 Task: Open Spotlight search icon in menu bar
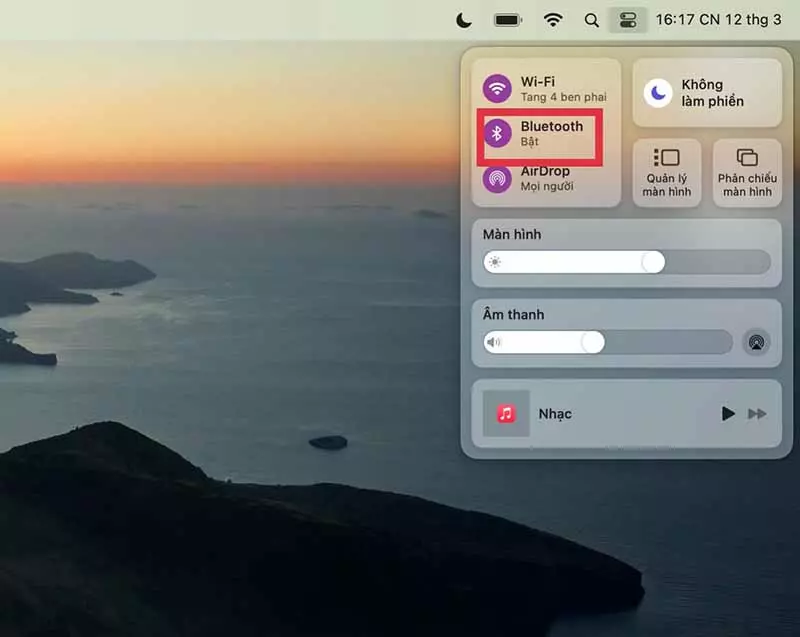pos(591,20)
